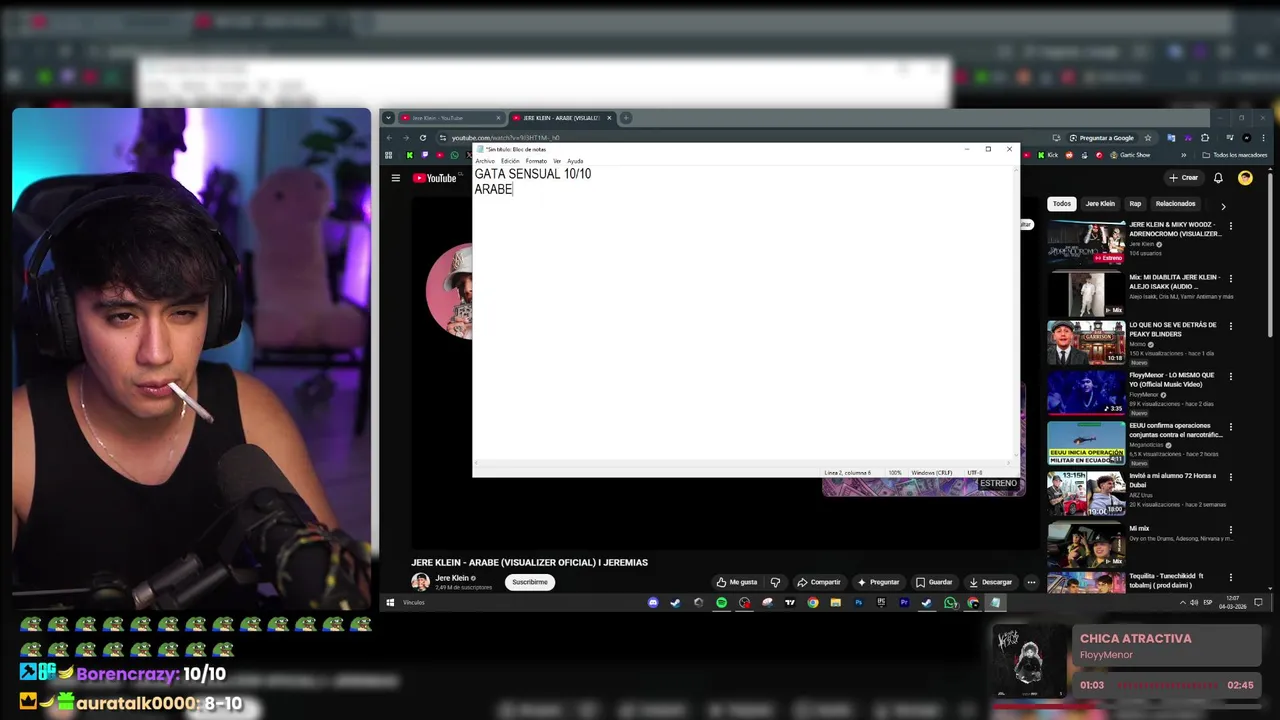Open volume control in system tray
This screenshot has height=720, width=1280.
pyautogui.click(x=1194, y=602)
